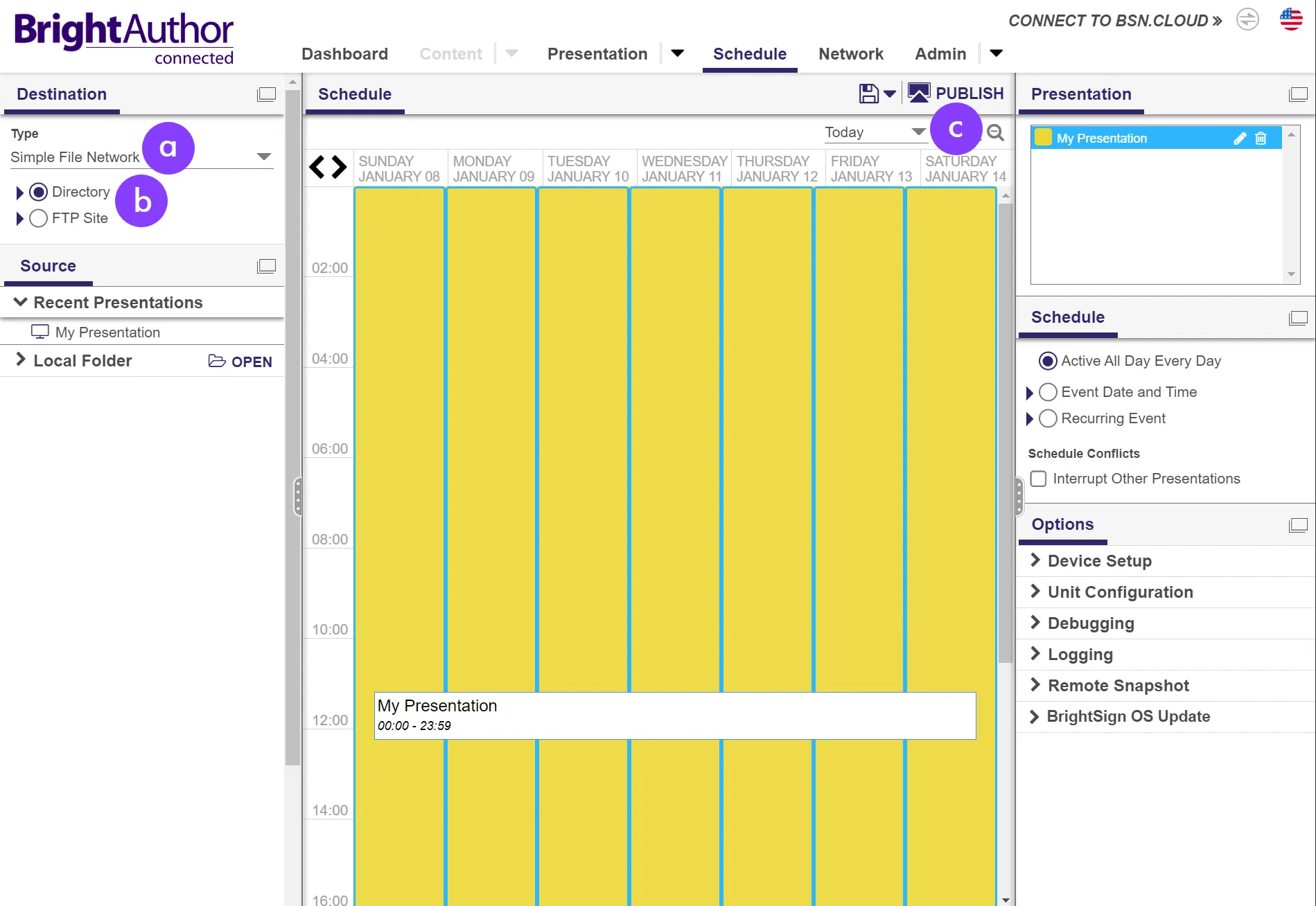Enable Interrupt Other Presentations checkbox
The height and width of the screenshot is (906, 1316).
1038,479
